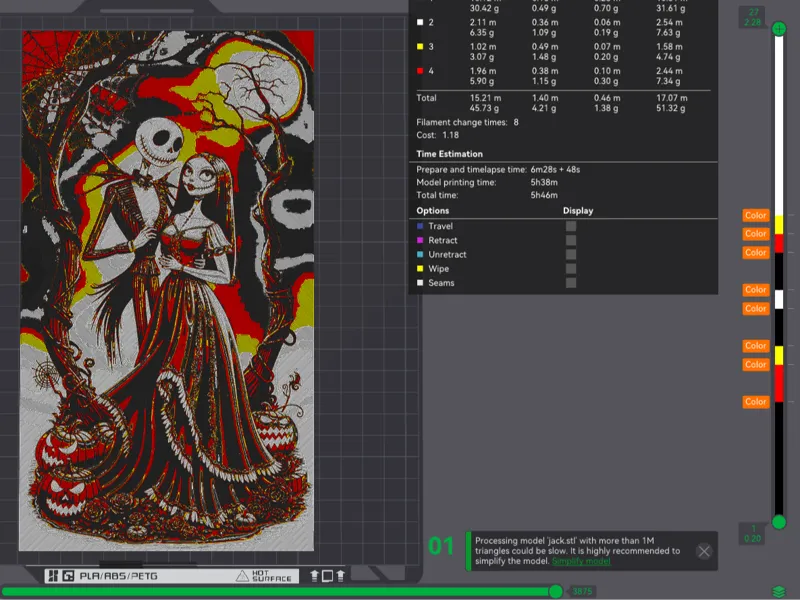Select the Total time 5h46m value
Image resolution: width=800 pixels, height=600 pixels.
click(544, 195)
